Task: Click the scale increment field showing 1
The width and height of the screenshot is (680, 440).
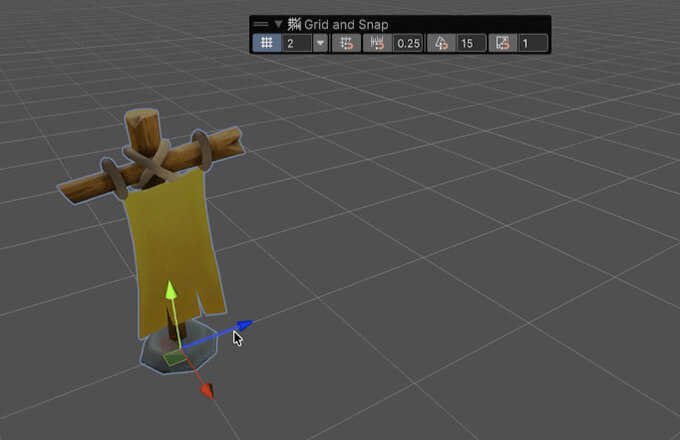Action: tap(532, 43)
